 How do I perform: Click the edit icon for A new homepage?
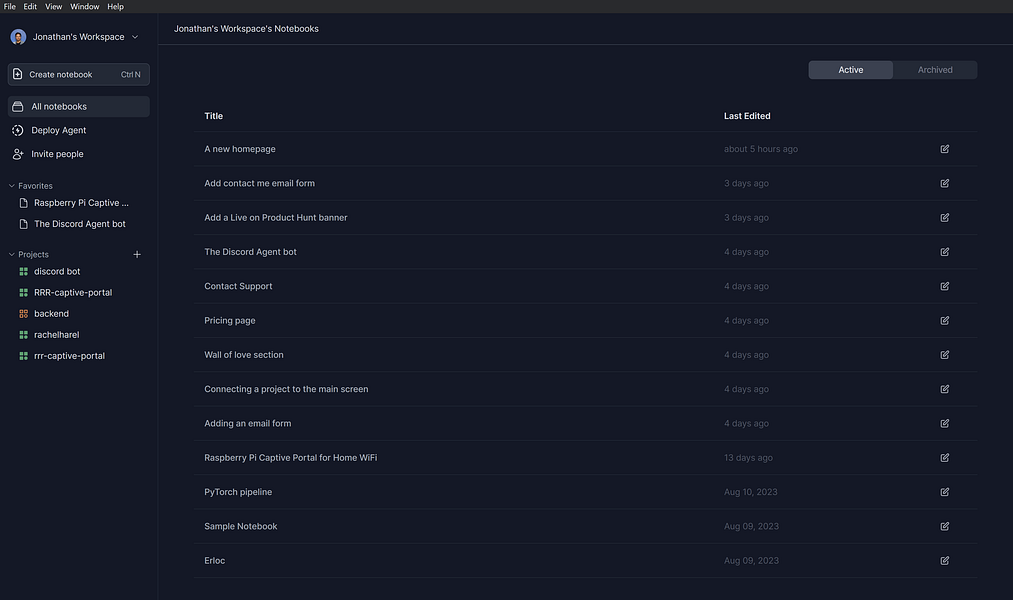945,149
